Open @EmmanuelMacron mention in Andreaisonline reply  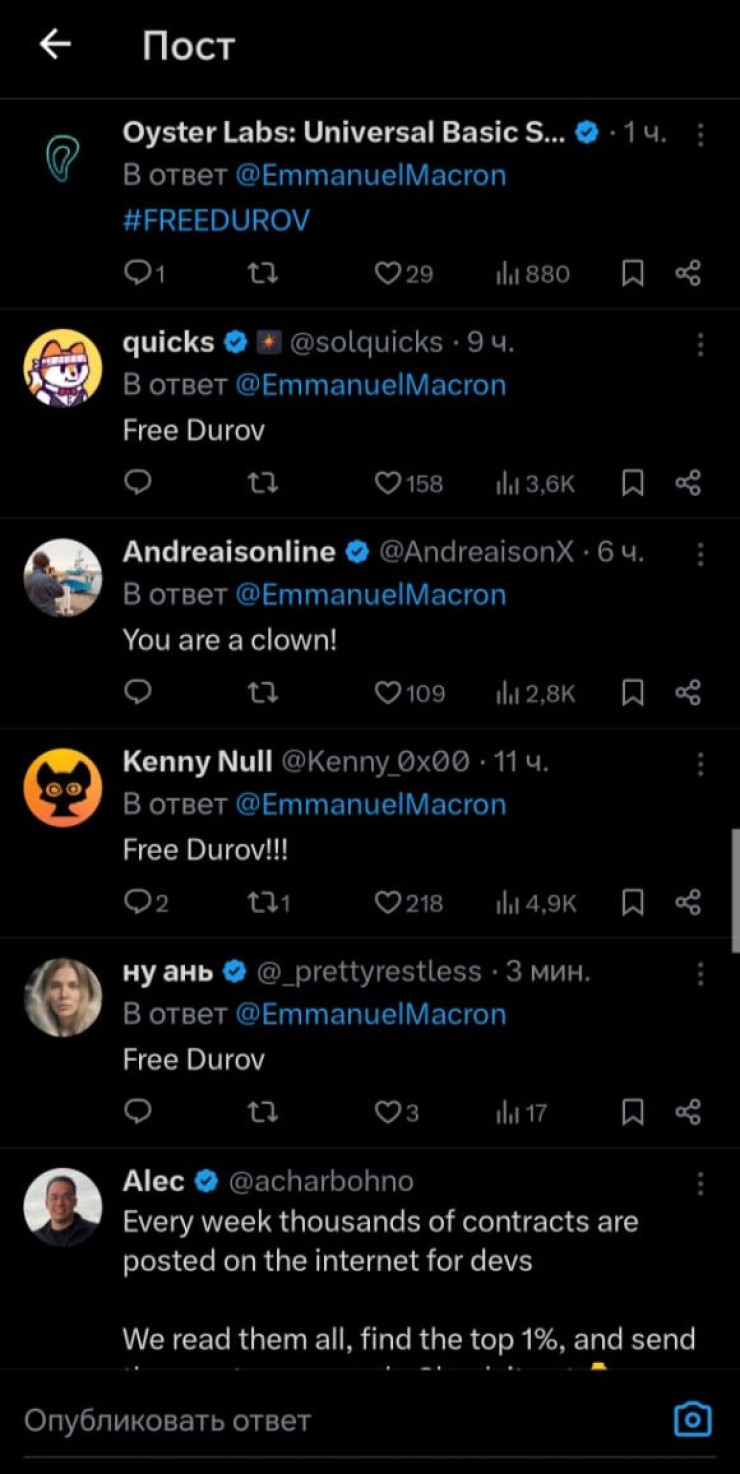(x=370, y=595)
